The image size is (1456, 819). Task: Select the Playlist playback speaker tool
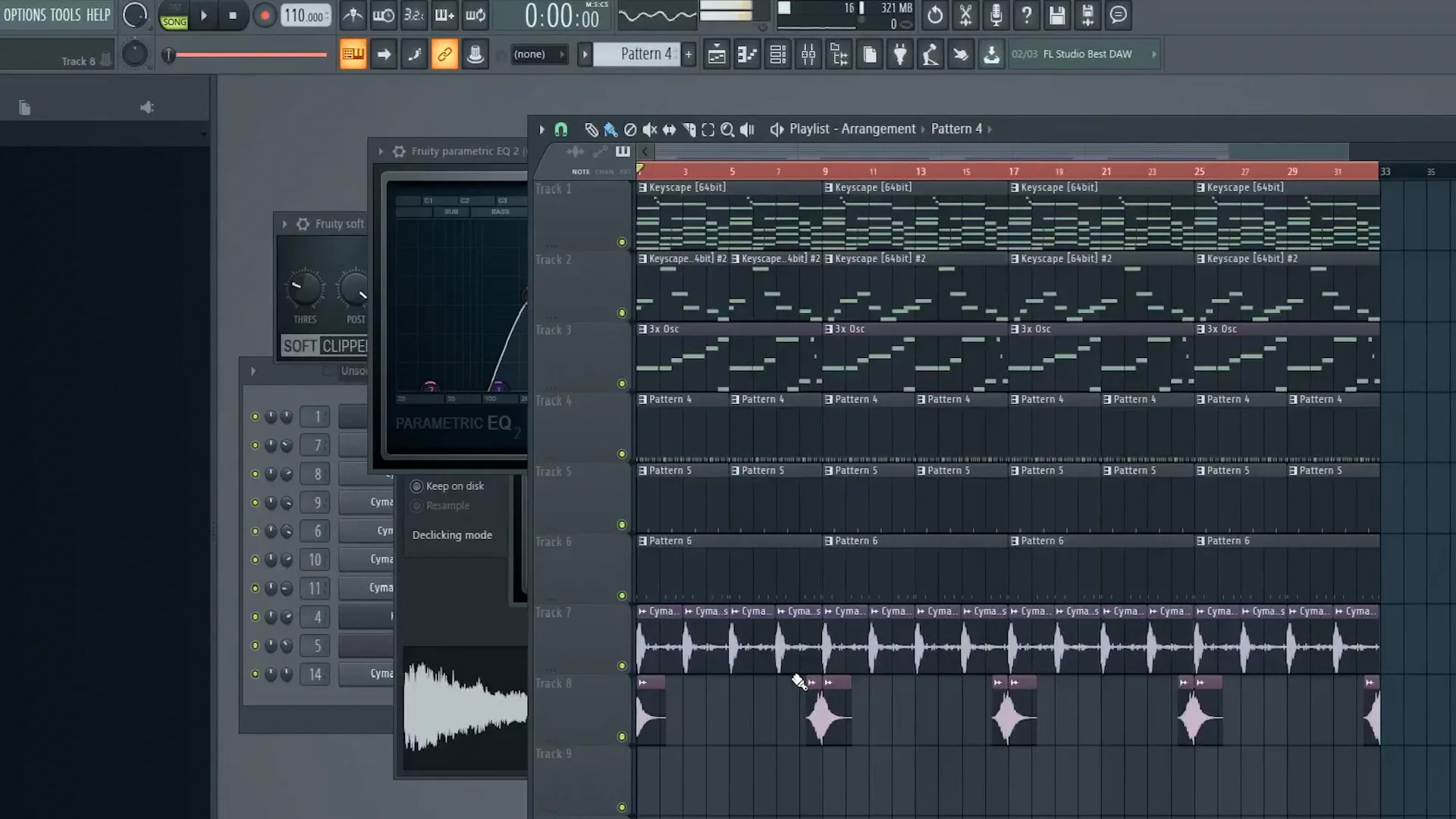pyautogui.click(x=747, y=130)
